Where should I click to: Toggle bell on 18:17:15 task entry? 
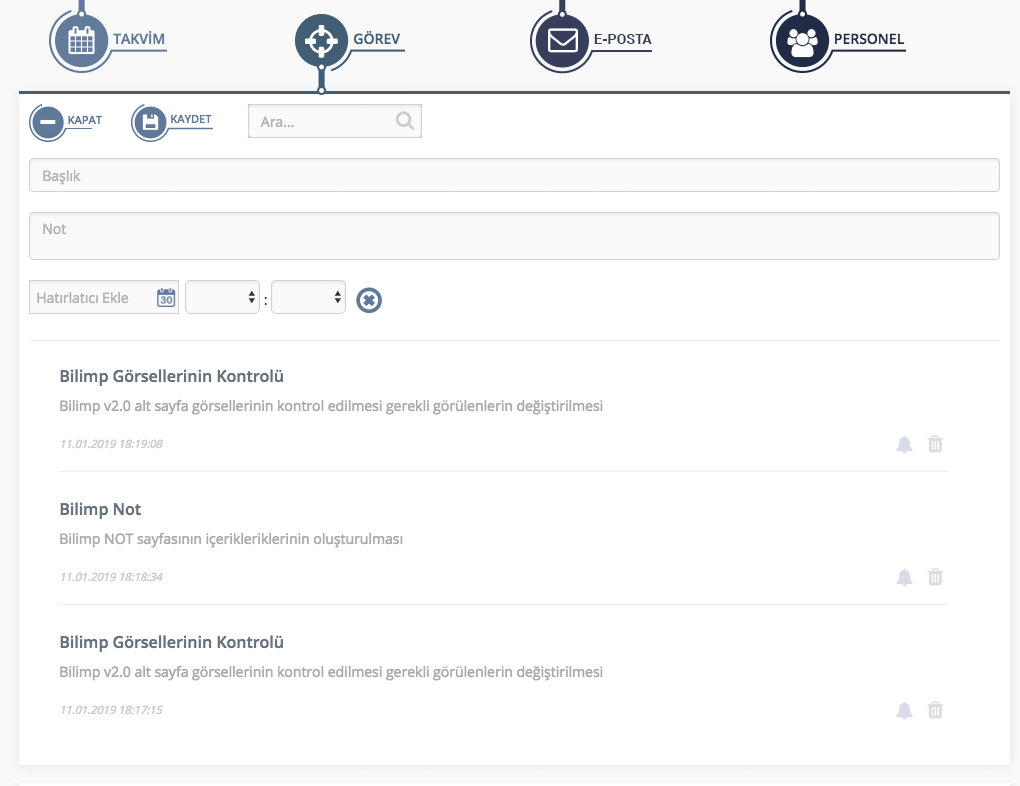(x=904, y=710)
